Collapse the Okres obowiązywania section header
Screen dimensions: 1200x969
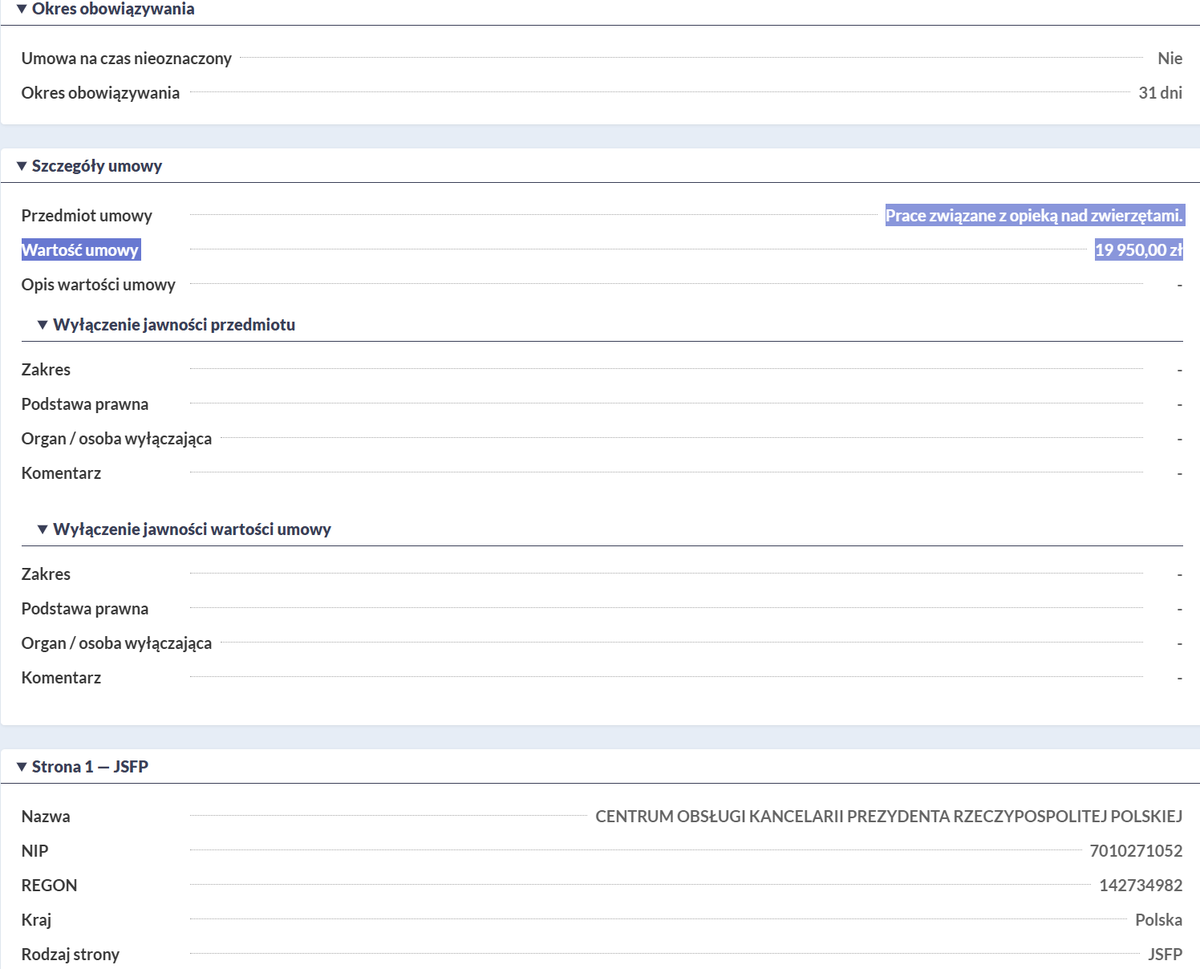(105, 9)
